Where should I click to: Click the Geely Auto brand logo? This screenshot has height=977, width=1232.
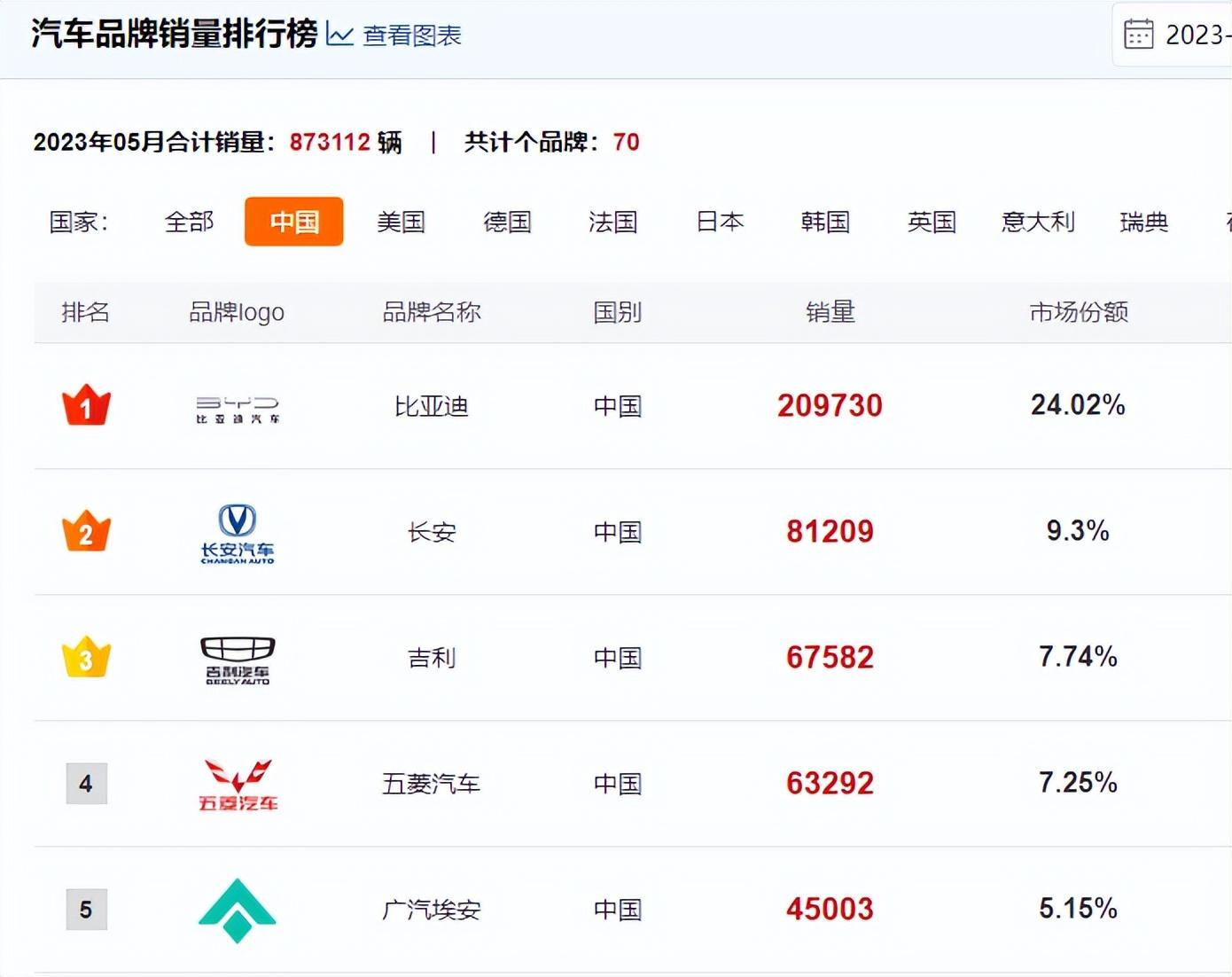click(238, 660)
